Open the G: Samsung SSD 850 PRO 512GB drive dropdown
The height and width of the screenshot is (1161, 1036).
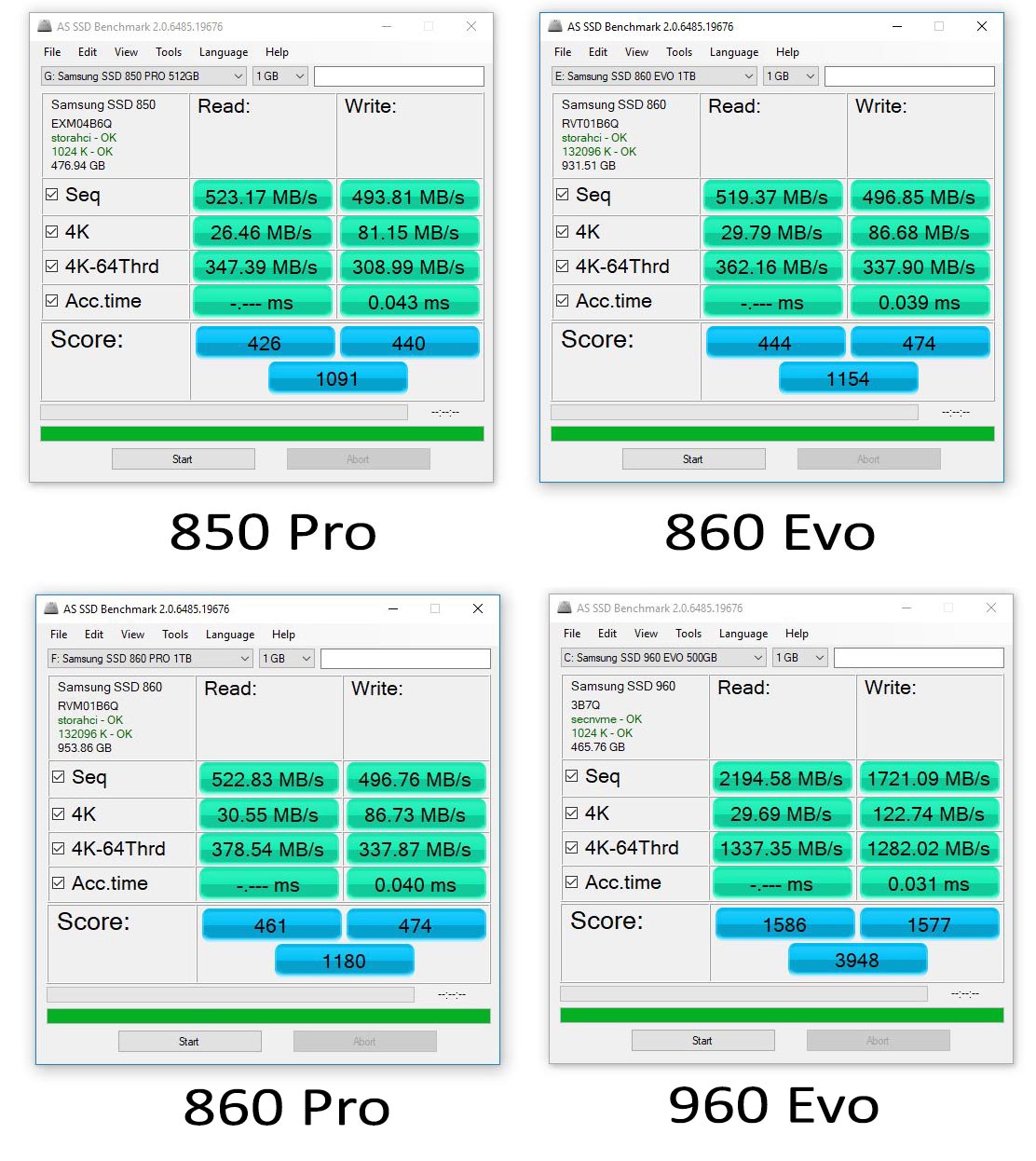pyautogui.click(x=144, y=76)
